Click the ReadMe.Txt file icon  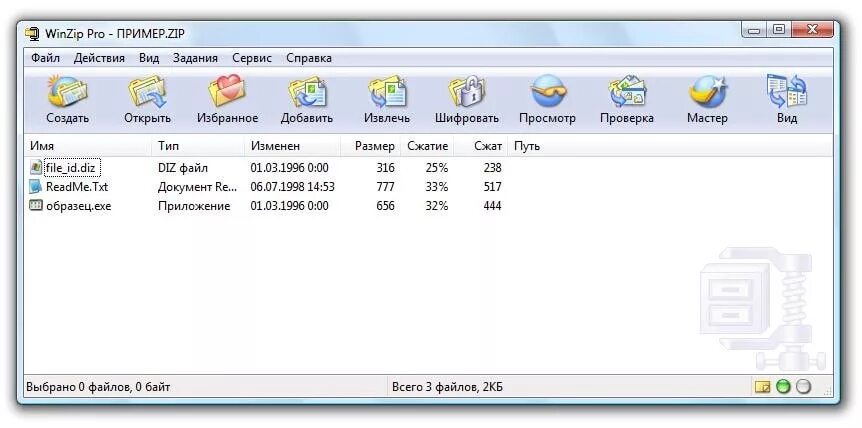click(x=36, y=186)
